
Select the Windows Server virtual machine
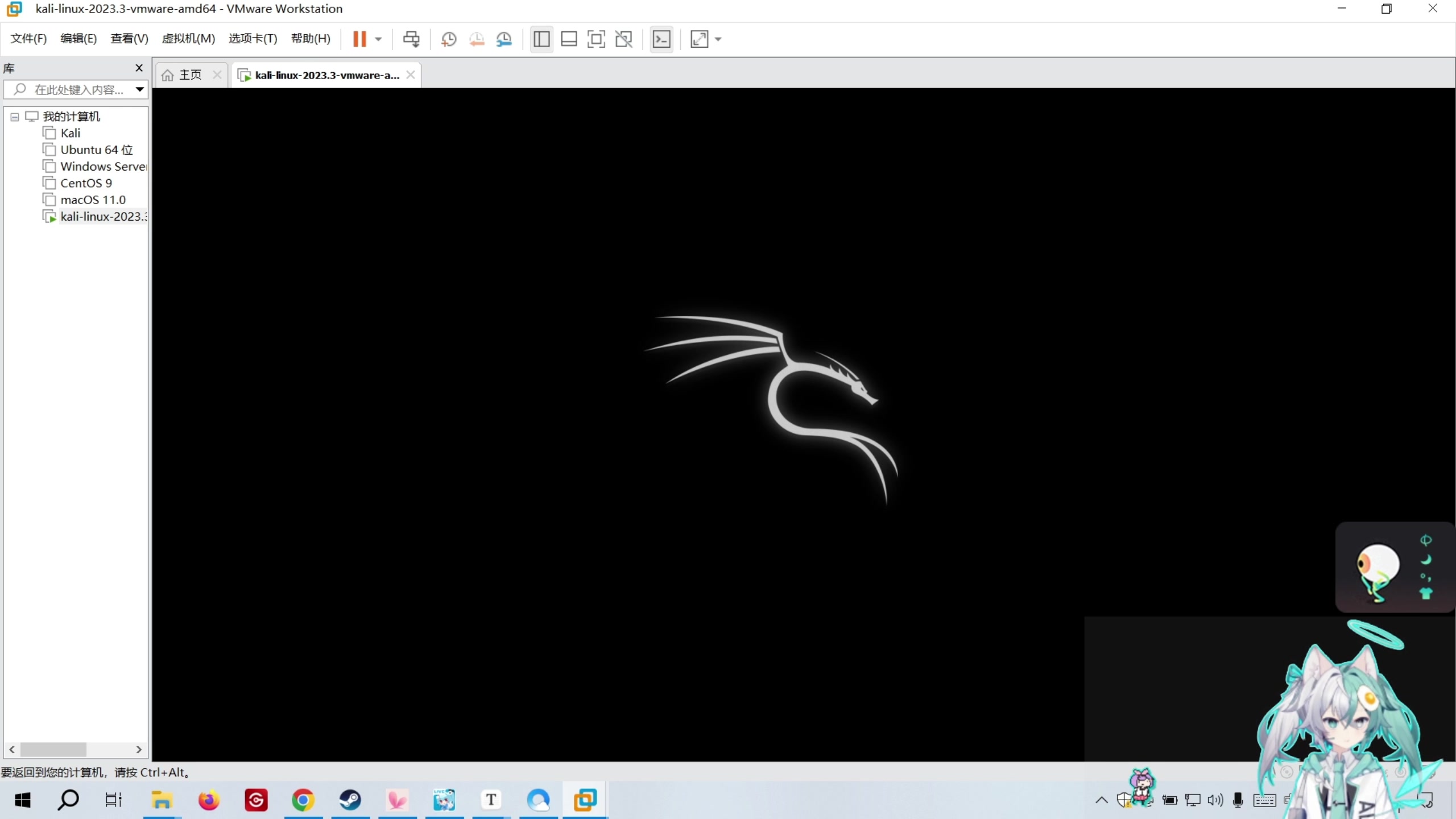[x=104, y=167]
